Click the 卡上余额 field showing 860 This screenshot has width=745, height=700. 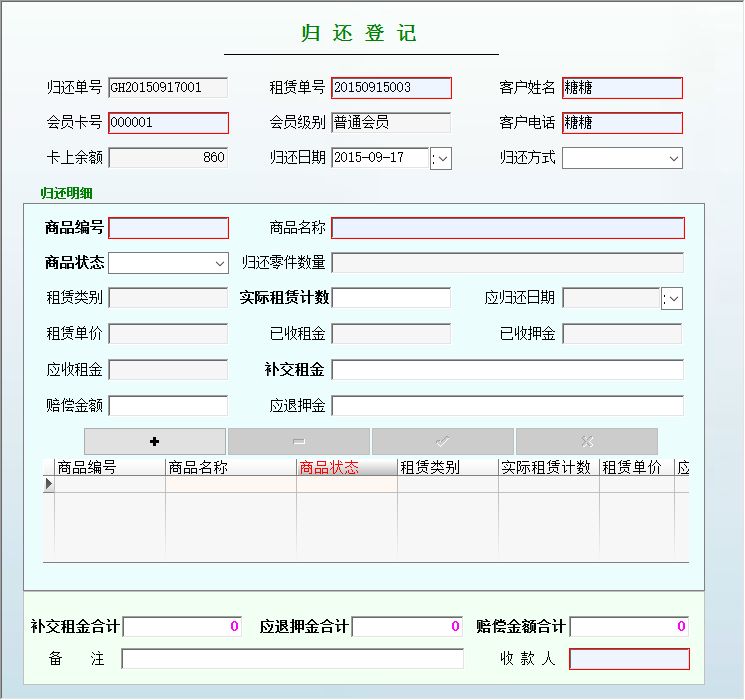[x=168, y=158]
